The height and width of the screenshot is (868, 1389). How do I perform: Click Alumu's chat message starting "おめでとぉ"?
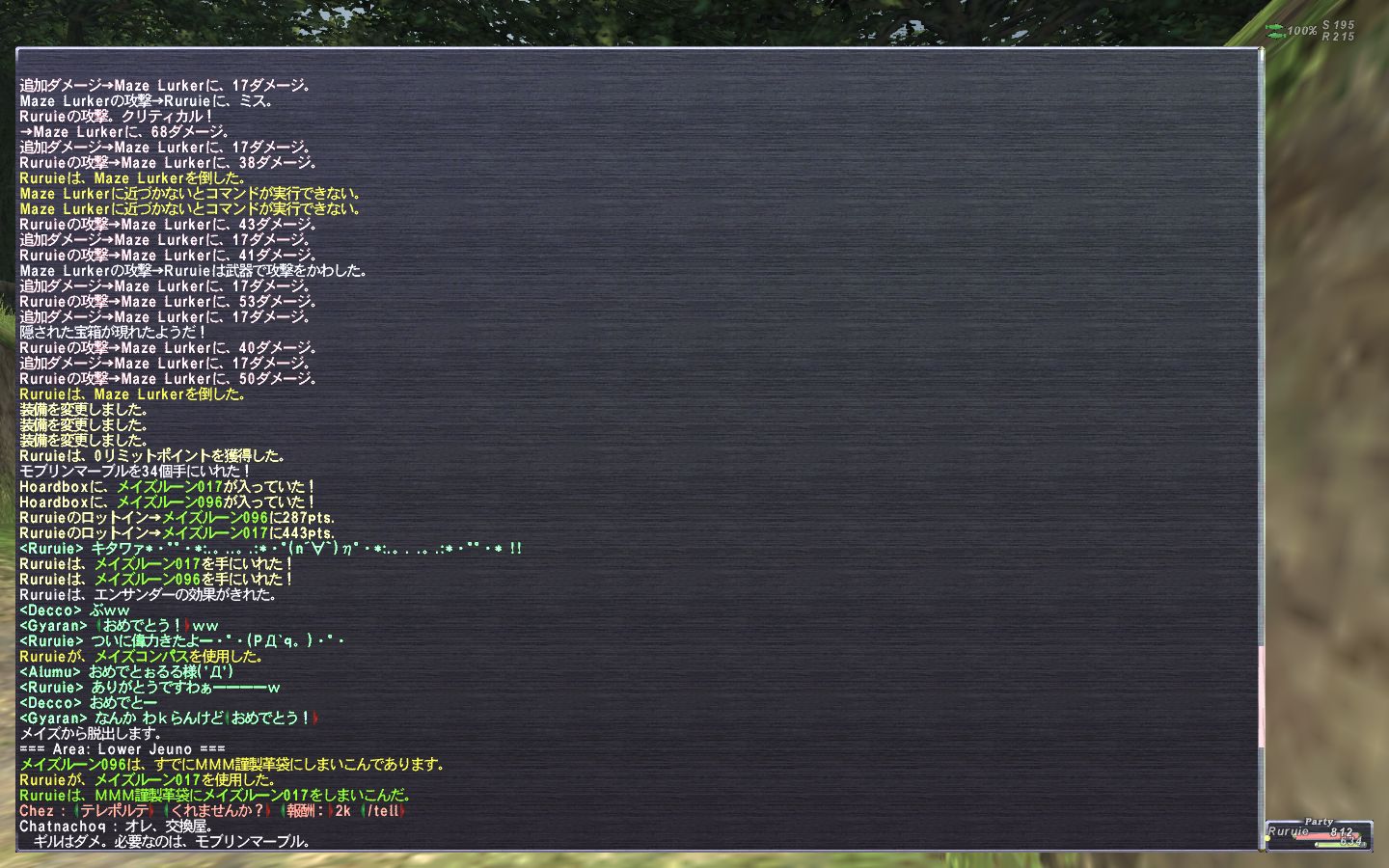[x=126, y=671]
